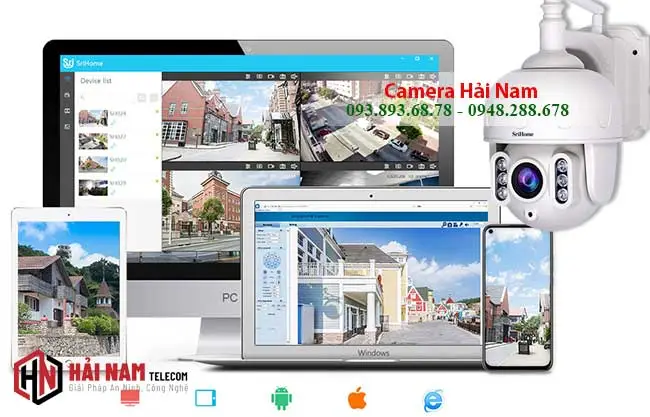Click the red brick street live video pane
Screen dimensions: 650x417
tap(230, 120)
